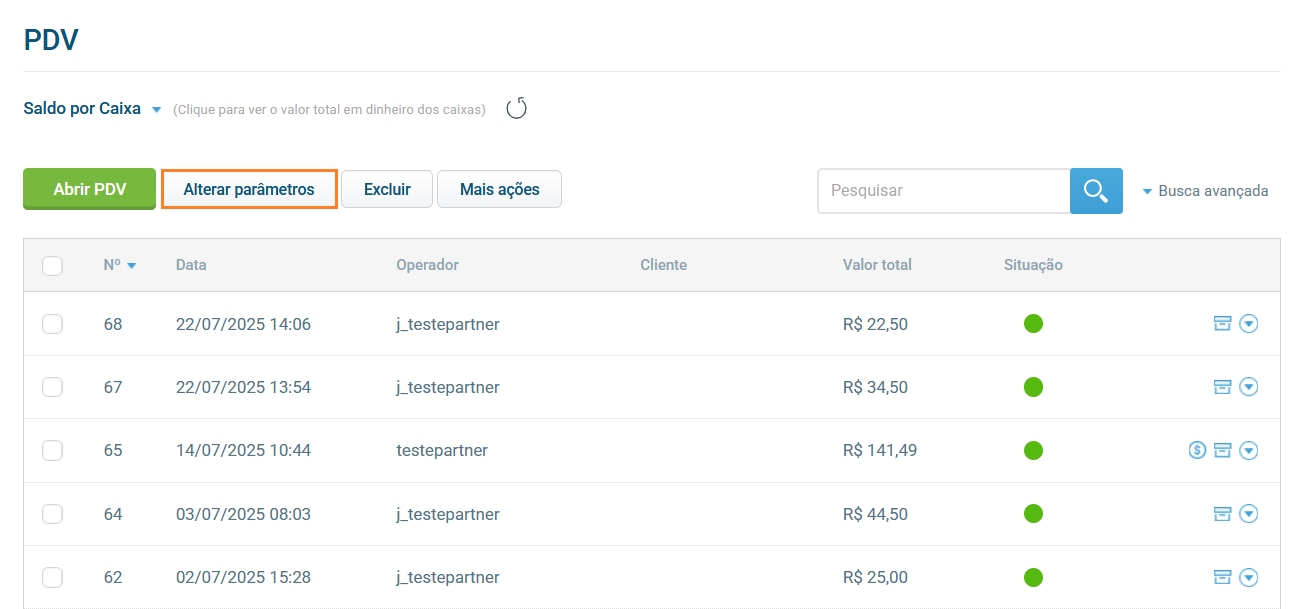Open the row actions dropdown for sale 68
Screen dimensions: 1303x609
(x=1248, y=323)
